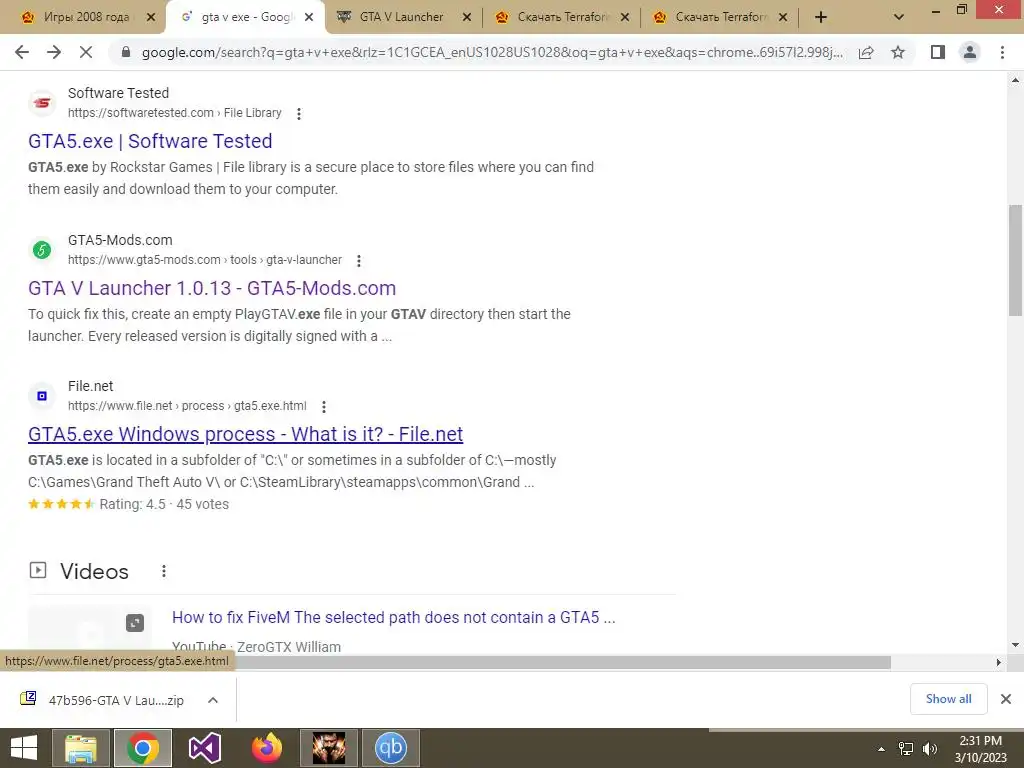1024x768 pixels.
Task: Open GTA5.exe Software Tested result
Action: [150, 141]
